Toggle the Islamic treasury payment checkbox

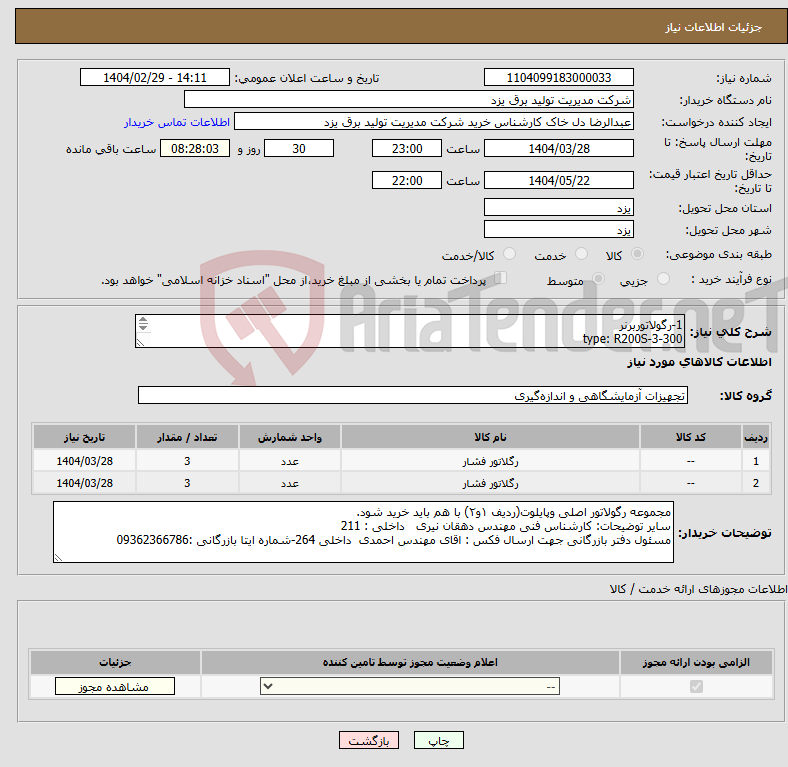pyautogui.click(x=501, y=278)
